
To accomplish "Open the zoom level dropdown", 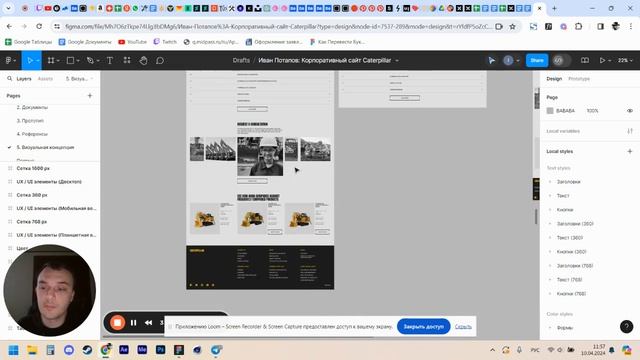I will click(x=624, y=60).
